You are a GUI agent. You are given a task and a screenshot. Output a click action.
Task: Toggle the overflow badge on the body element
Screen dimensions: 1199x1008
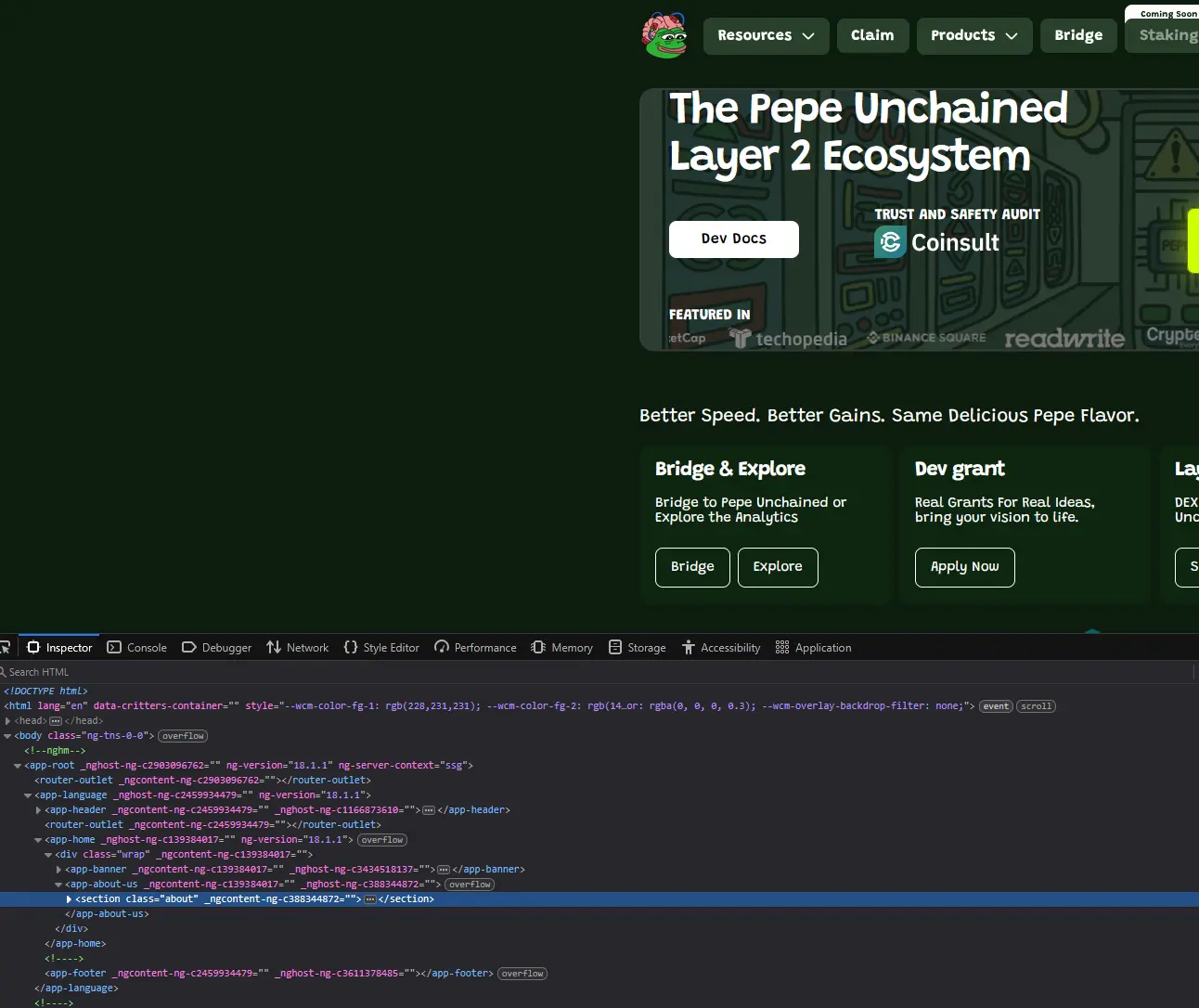click(183, 736)
